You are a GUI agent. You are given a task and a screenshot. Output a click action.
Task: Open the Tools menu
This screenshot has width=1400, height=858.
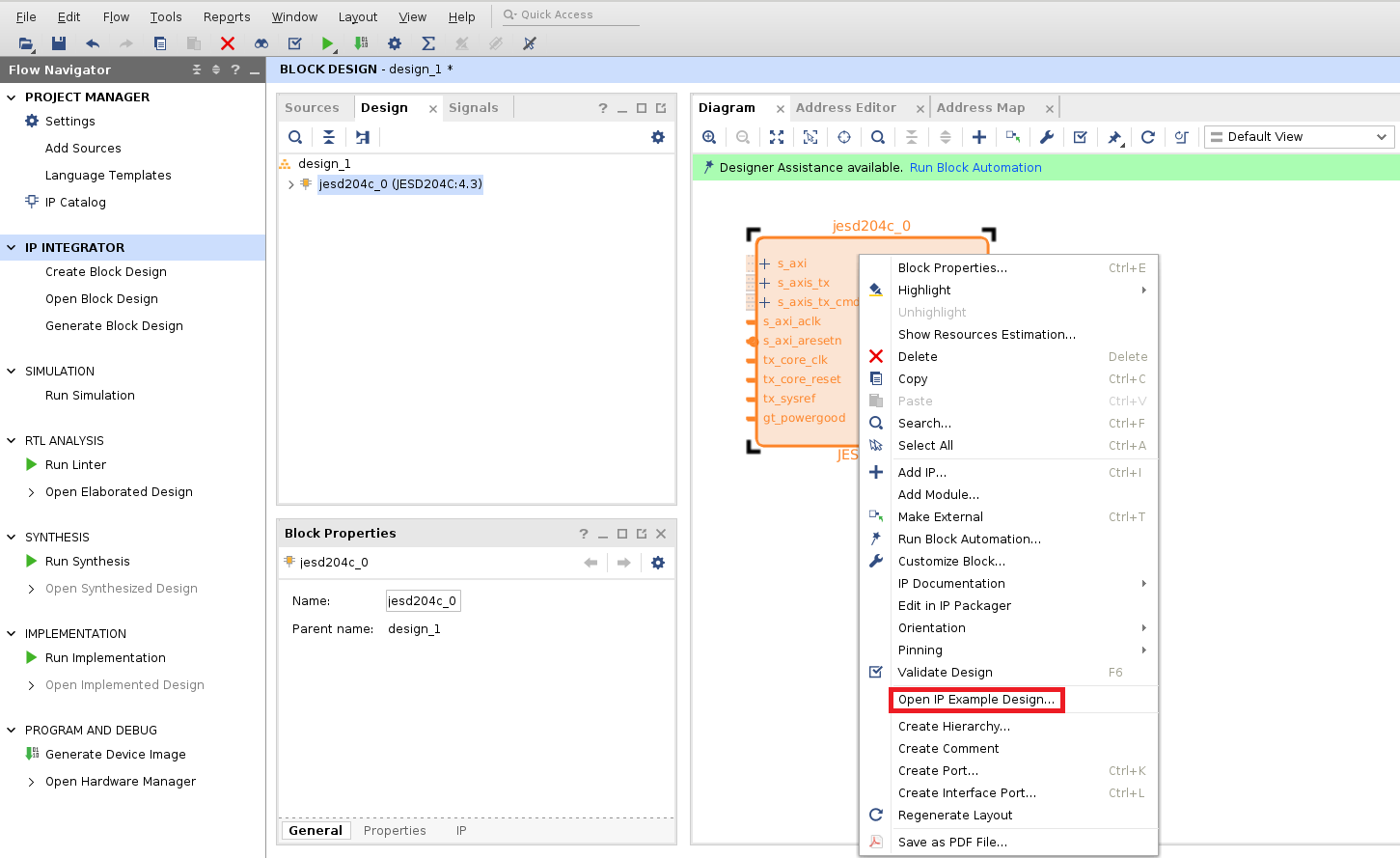click(166, 17)
